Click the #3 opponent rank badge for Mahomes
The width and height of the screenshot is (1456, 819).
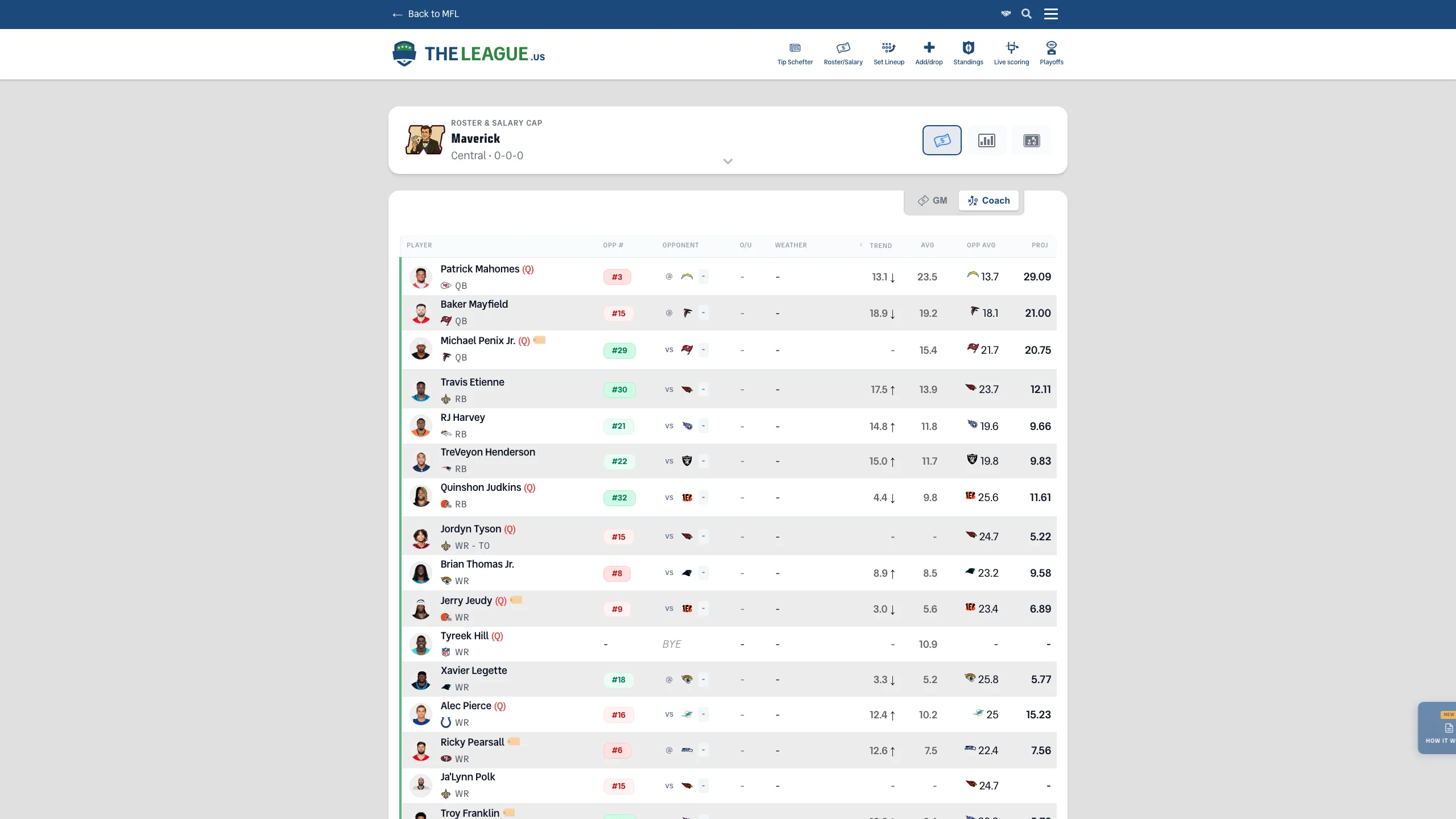pos(617,277)
